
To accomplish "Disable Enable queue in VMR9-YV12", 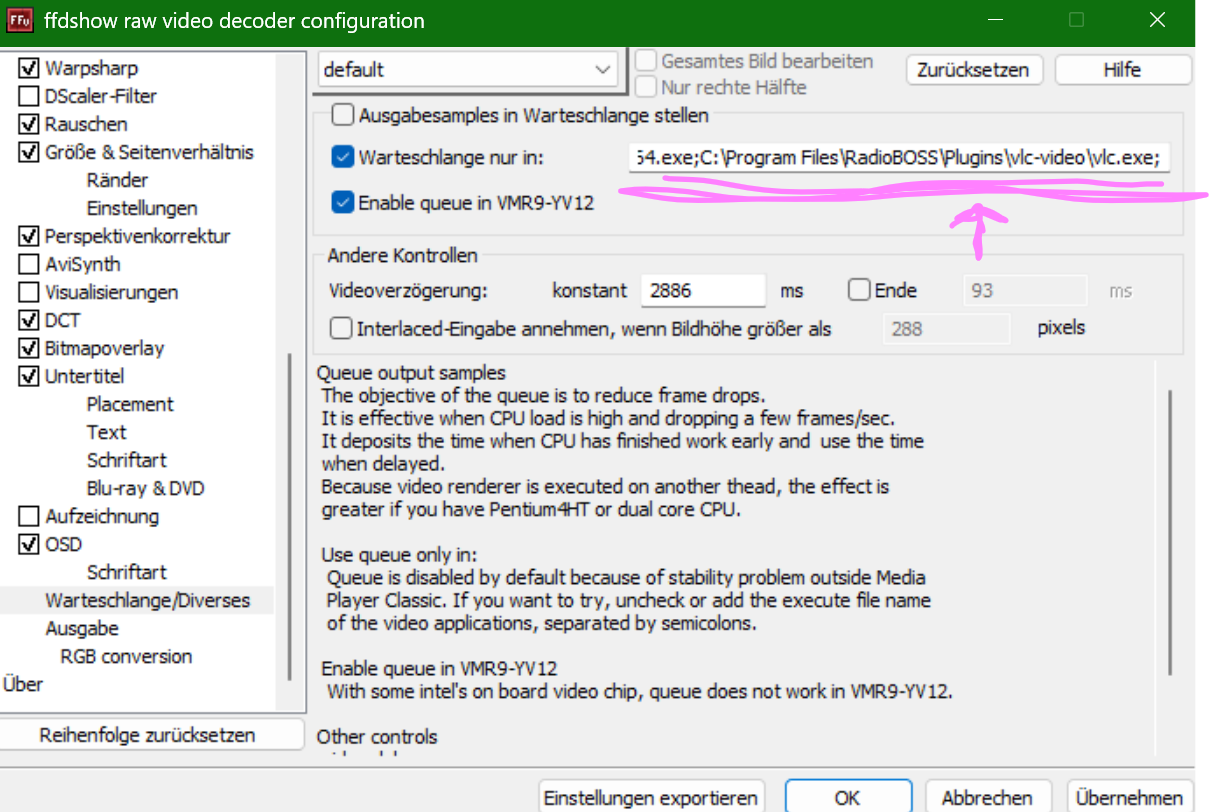I will click(343, 203).
